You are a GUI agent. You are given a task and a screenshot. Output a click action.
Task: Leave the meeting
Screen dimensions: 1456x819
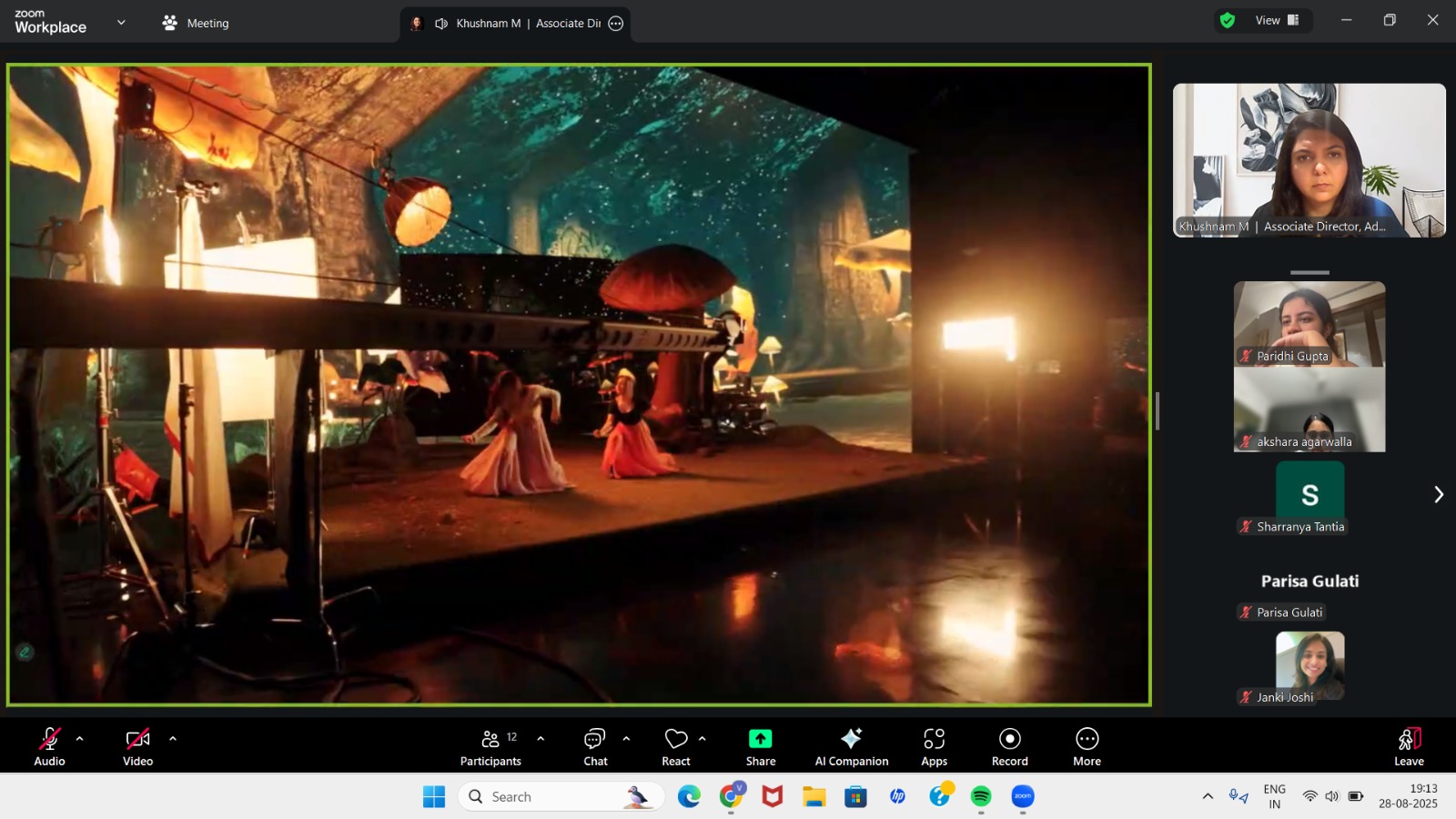point(1408,746)
